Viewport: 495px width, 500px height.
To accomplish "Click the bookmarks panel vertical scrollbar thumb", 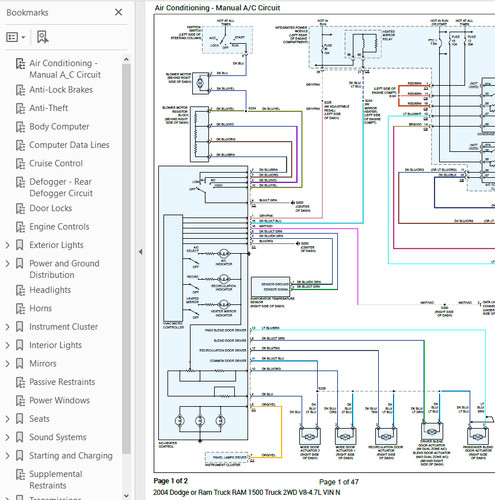I will (126, 259).
